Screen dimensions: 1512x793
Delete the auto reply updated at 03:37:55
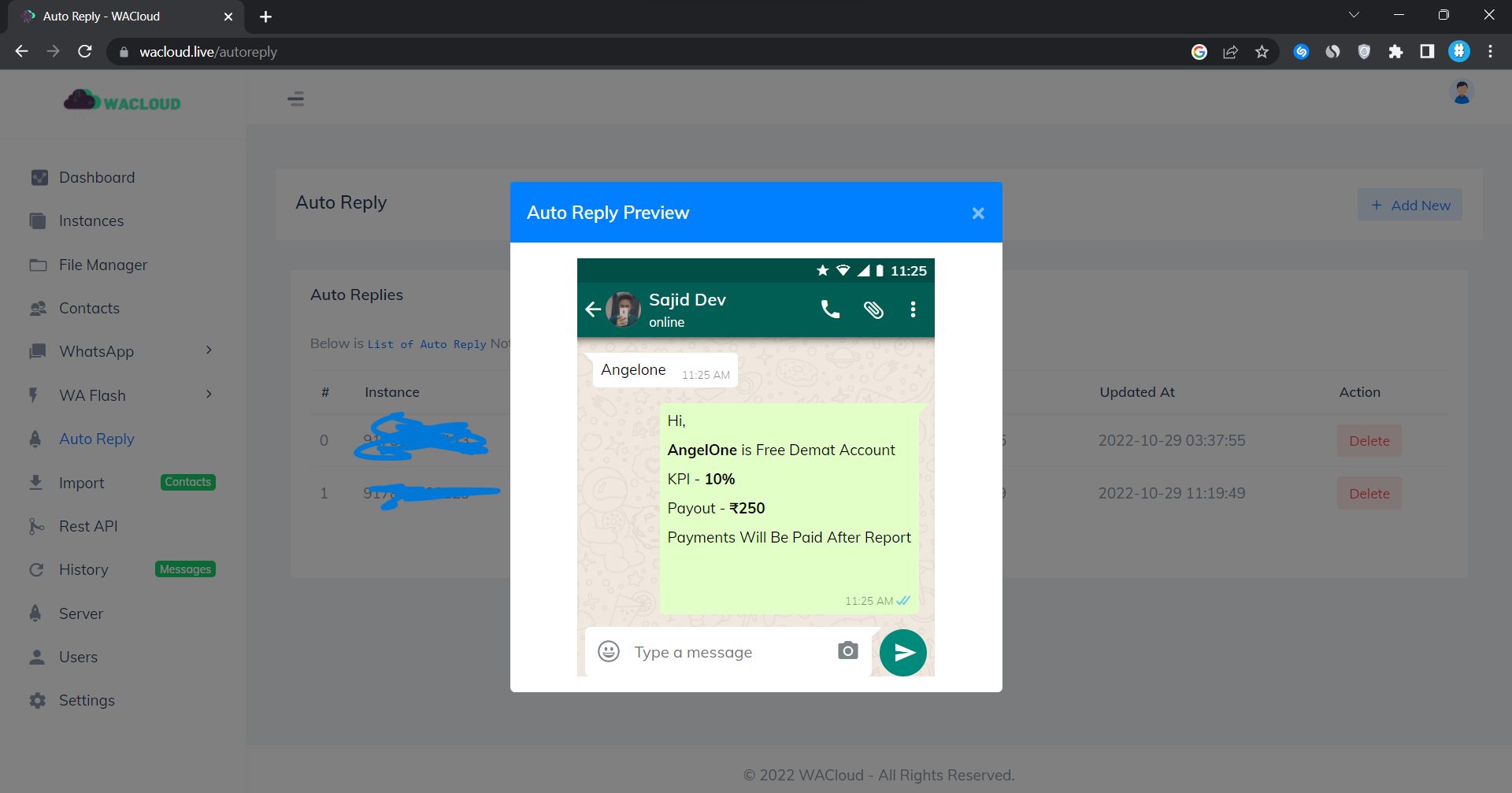click(1369, 441)
